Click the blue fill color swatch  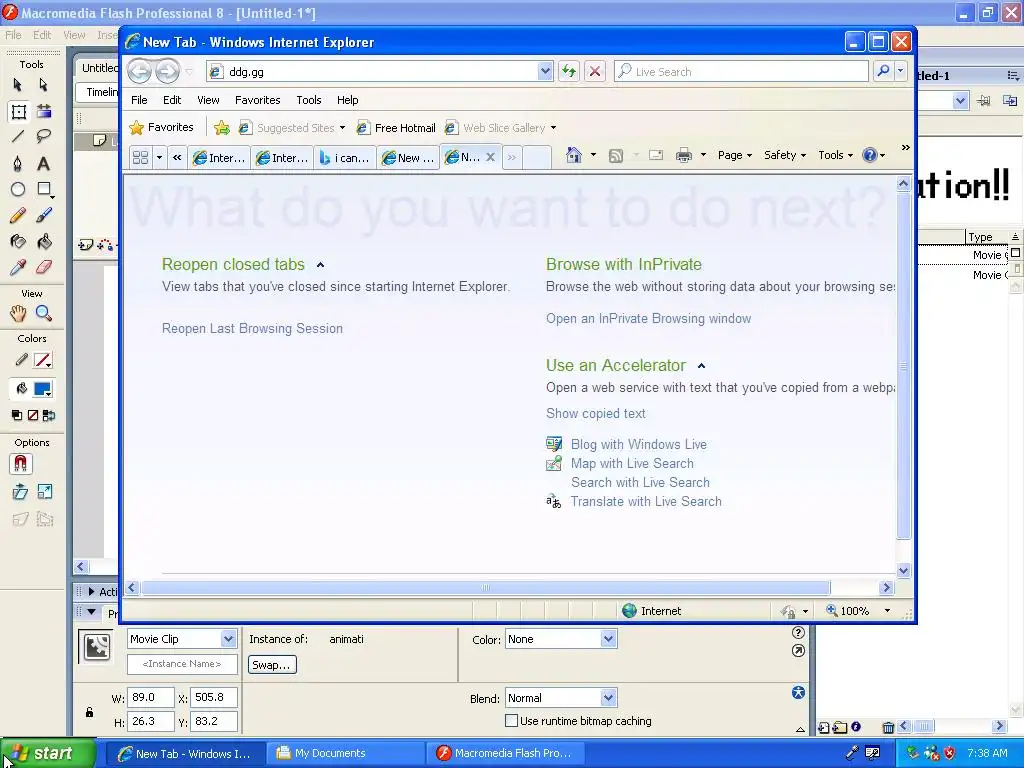(43, 389)
